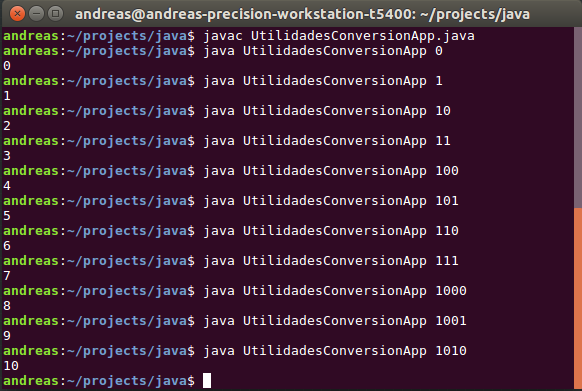This screenshot has height=391, width=582.
Task: Click the command with argument 0
Action: (323, 51)
